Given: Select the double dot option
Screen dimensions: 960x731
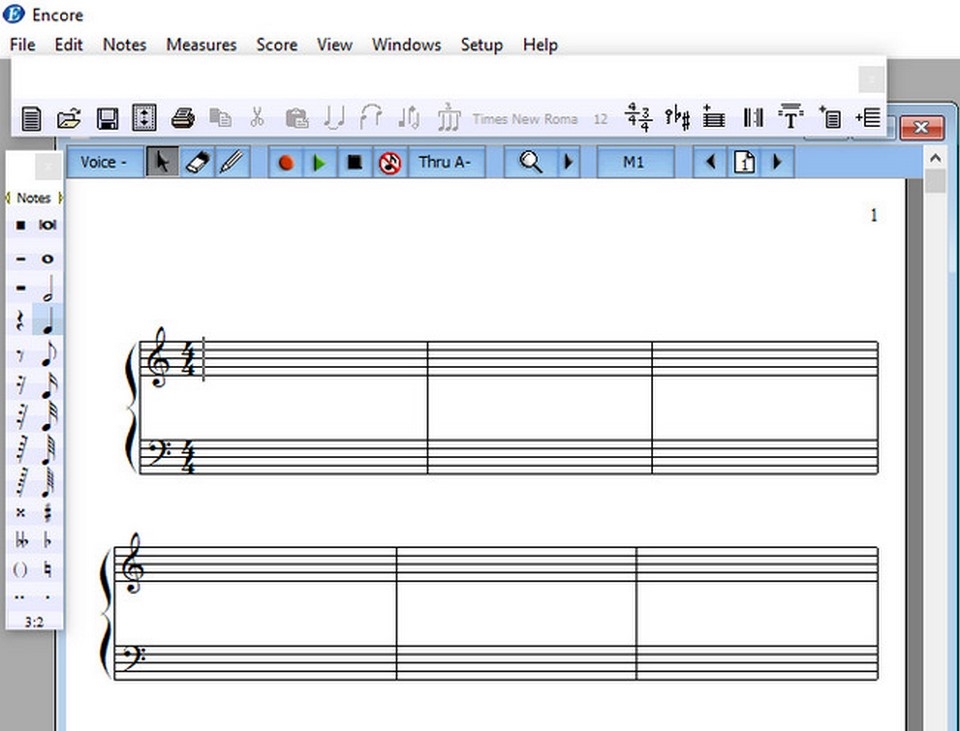Looking at the screenshot, I should coord(20,597).
